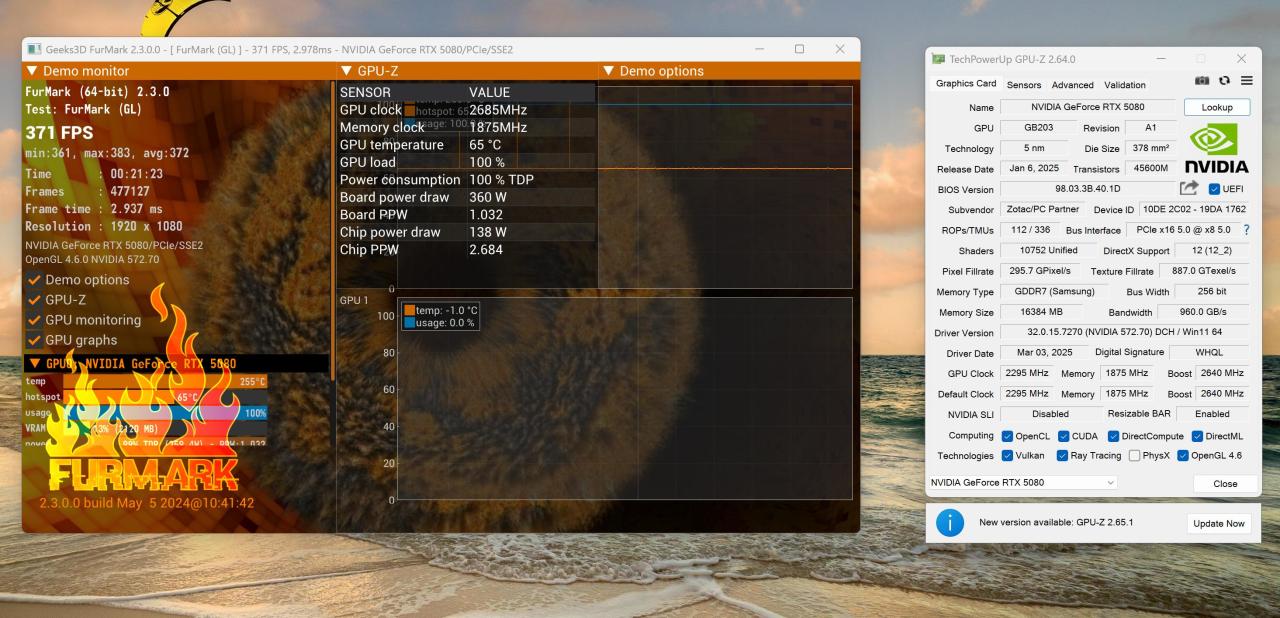Click the Boost 2640 MHz GPU Clock field
1280x618 pixels.
pos(1221,373)
